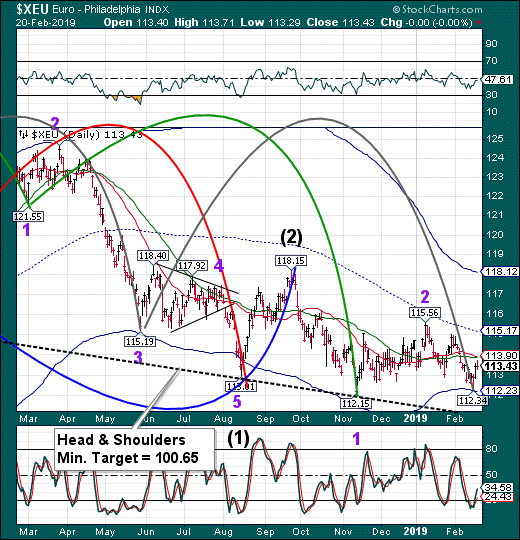Click the stochastic value tag 24.43
Image resolution: width=520 pixels, height=540 pixels.
click(x=498, y=496)
